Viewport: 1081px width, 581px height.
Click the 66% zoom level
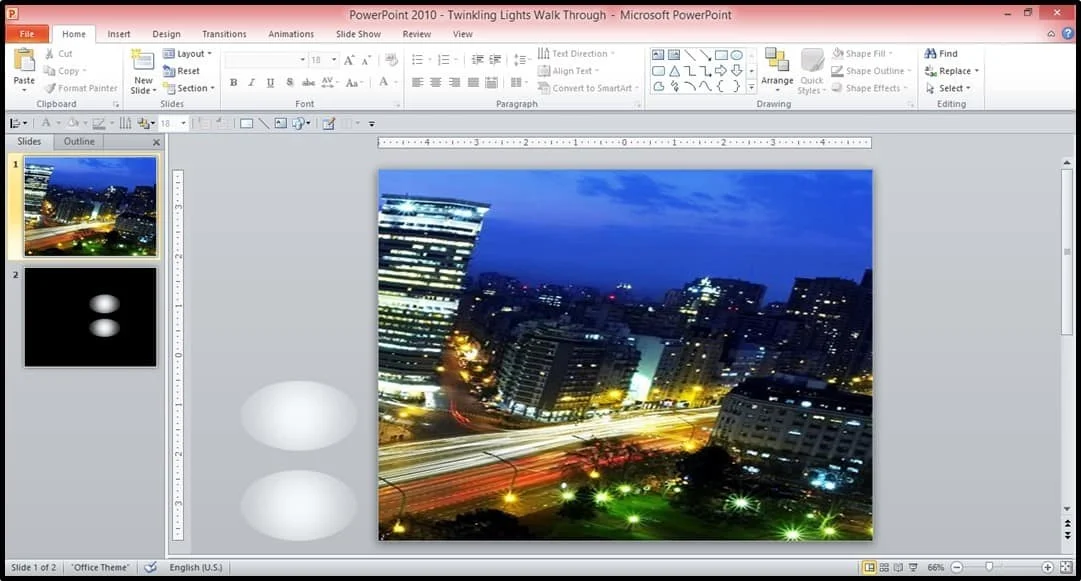(x=936, y=567)
